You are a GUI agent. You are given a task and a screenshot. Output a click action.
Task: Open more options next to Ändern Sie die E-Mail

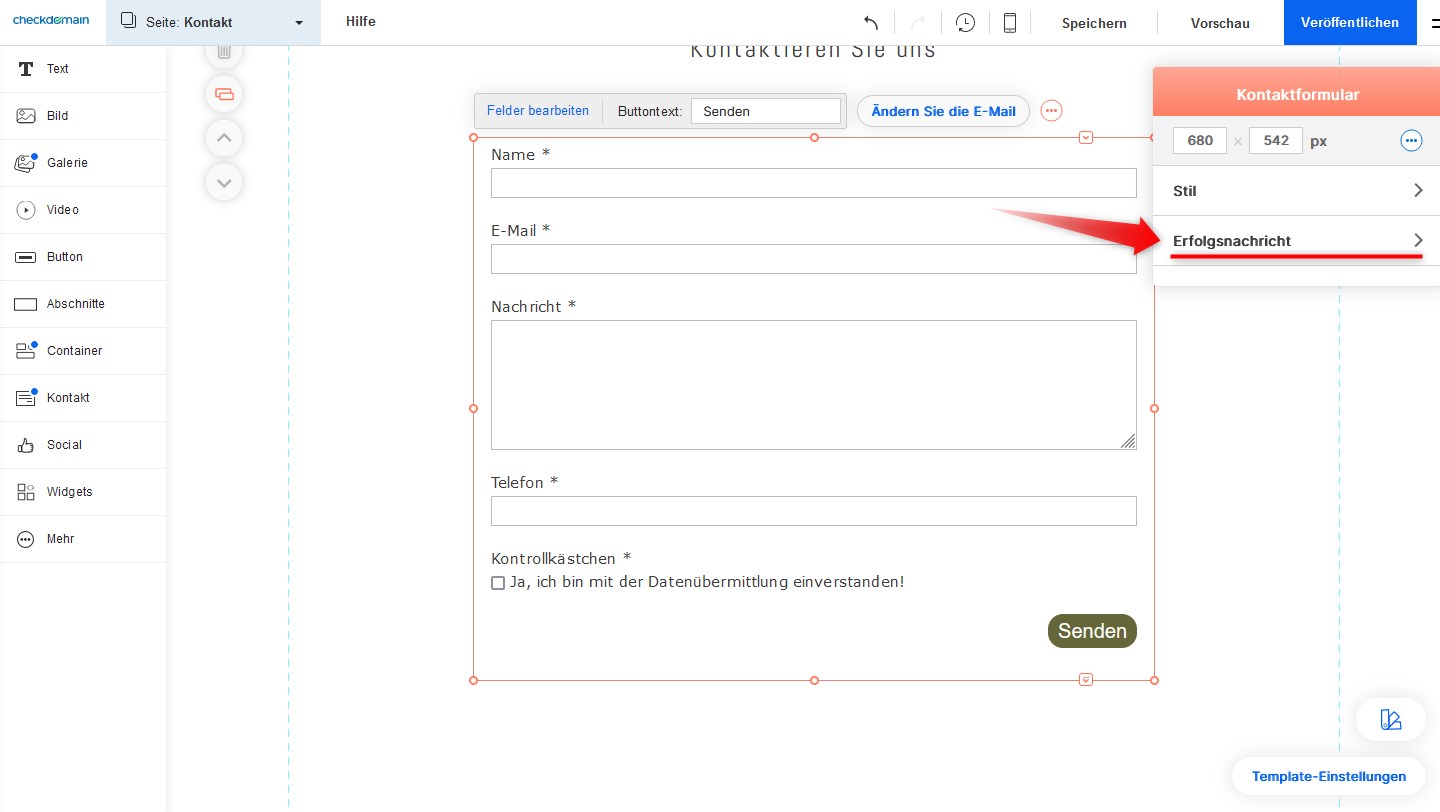pos(1051,111)
